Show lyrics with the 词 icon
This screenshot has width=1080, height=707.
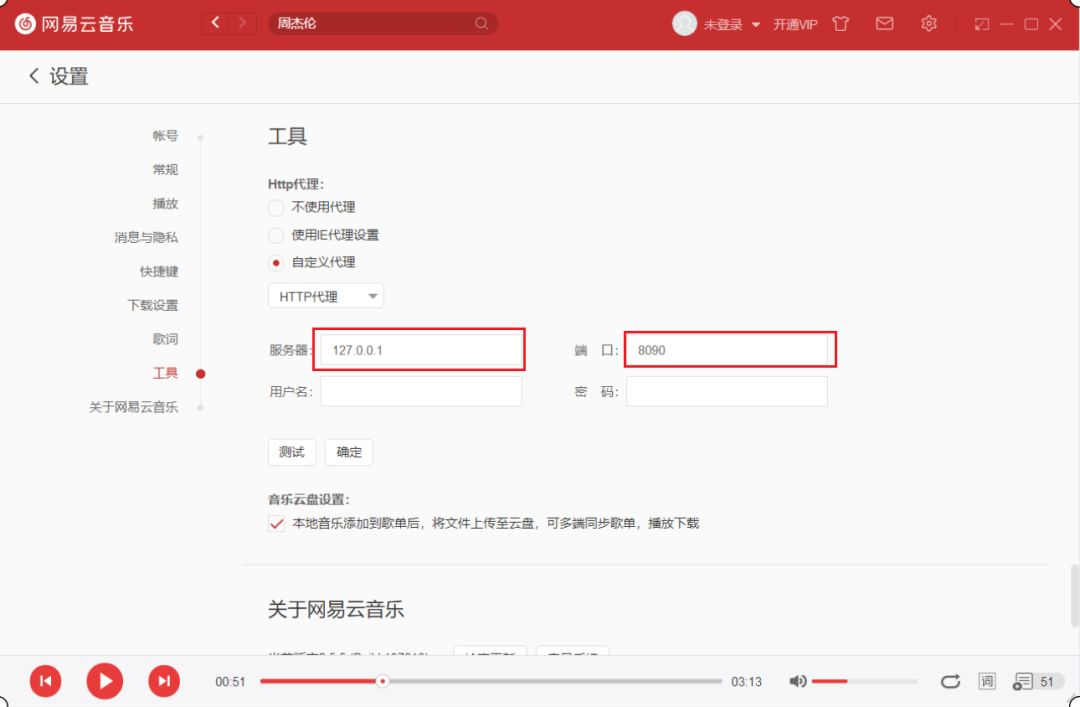[x=987, y=681]
